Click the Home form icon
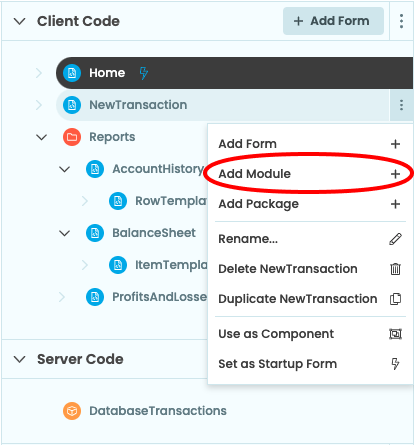Image resolution: width=414 pixels, height=445 pixels. (72, 73)
